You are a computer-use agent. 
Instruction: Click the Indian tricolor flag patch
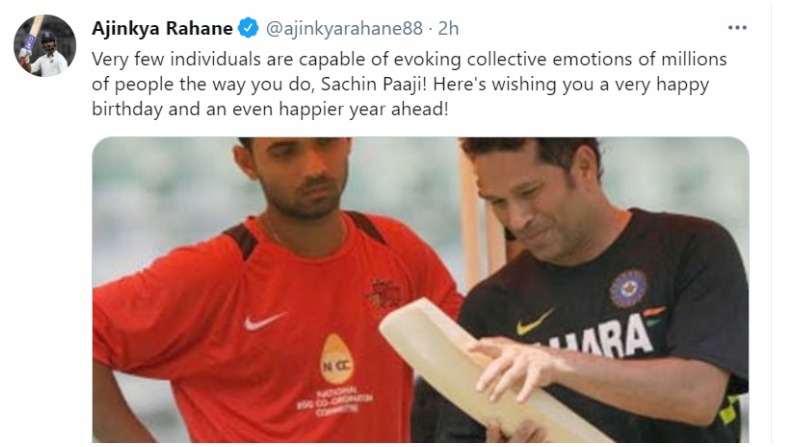tap(654, 315)
